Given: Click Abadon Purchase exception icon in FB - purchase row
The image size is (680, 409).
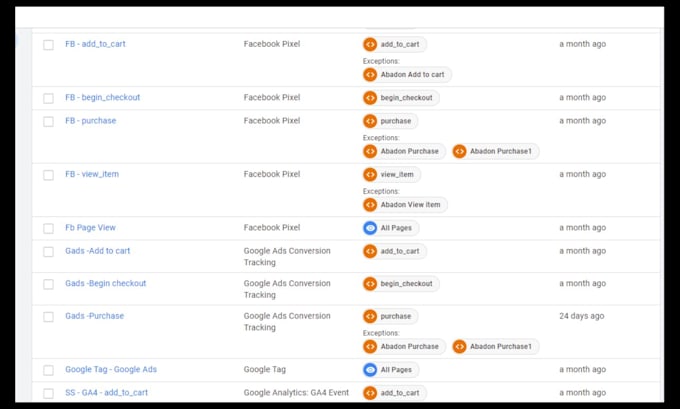Looking at the screenshot, I should 370,151.
